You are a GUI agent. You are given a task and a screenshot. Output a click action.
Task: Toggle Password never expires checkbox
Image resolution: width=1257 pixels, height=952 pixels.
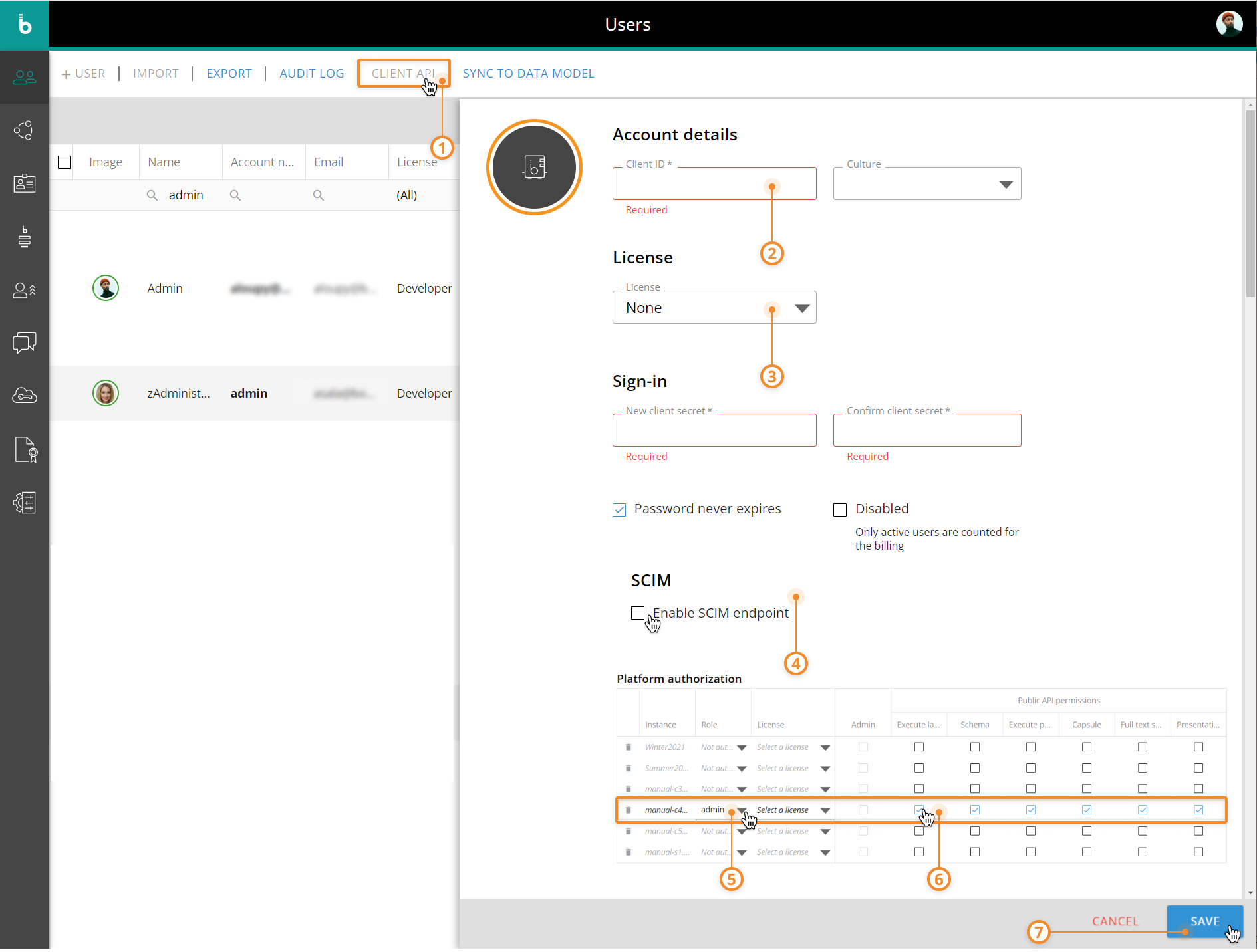(x=619, y=510)
